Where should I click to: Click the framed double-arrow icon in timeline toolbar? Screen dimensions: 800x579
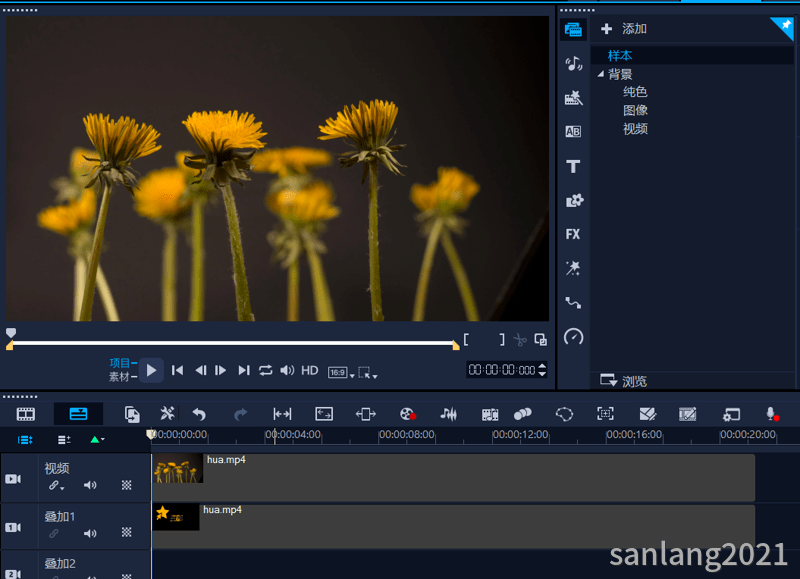tap(324, 414)
